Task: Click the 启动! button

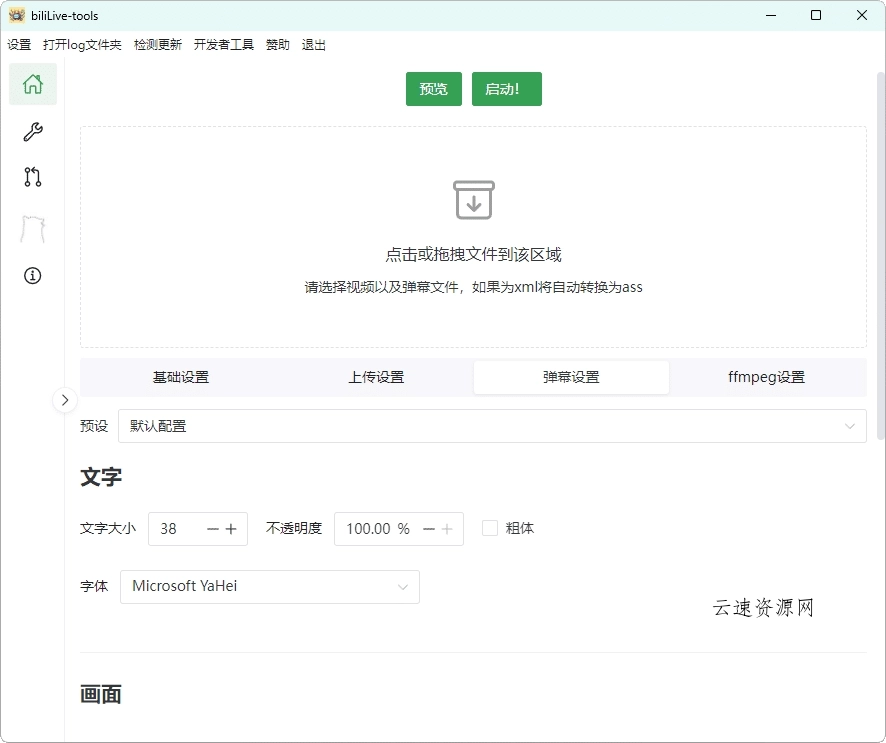Action: point(506,88)
